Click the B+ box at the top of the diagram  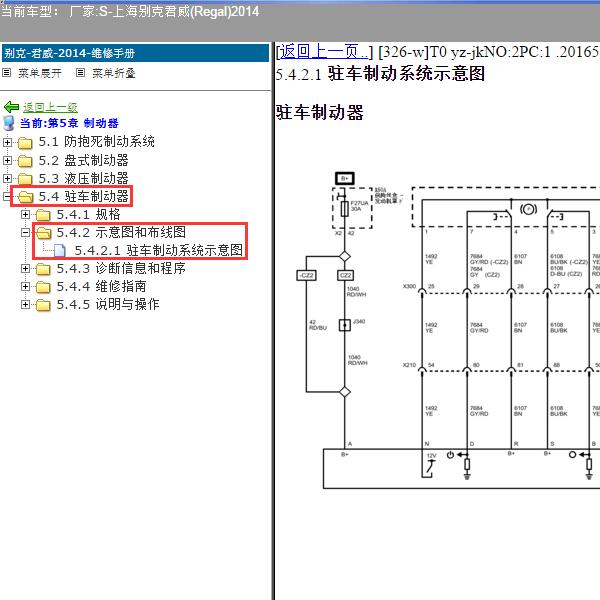[x=345, y=178]
